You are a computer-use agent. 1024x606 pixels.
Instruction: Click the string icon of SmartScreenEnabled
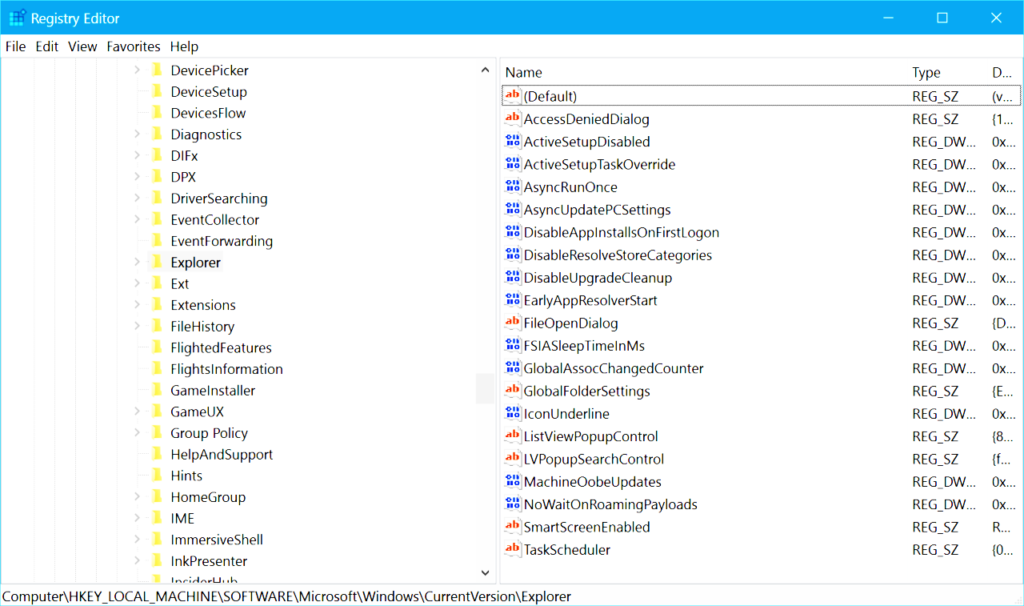click(513, 526)
